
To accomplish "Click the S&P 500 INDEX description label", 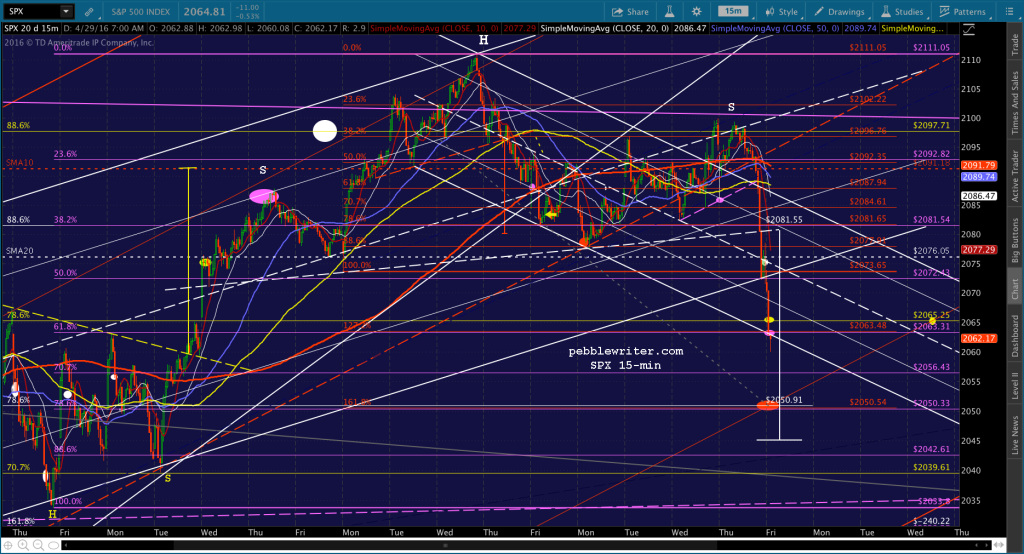I will 140,12.
